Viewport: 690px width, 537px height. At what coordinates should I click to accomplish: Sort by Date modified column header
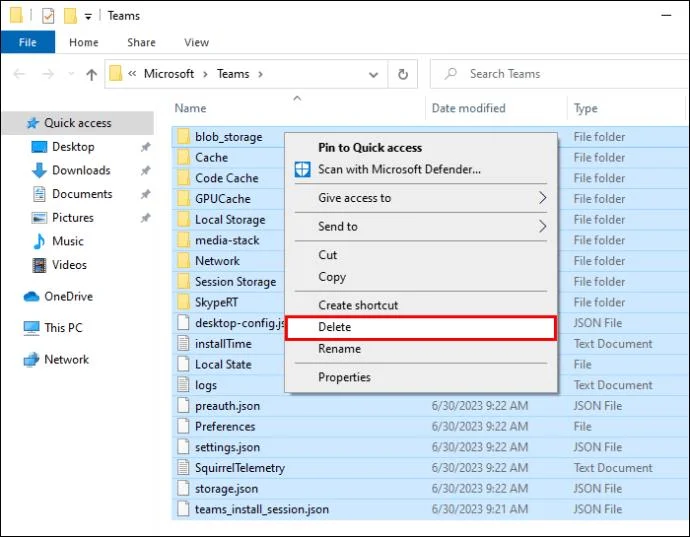468,108
